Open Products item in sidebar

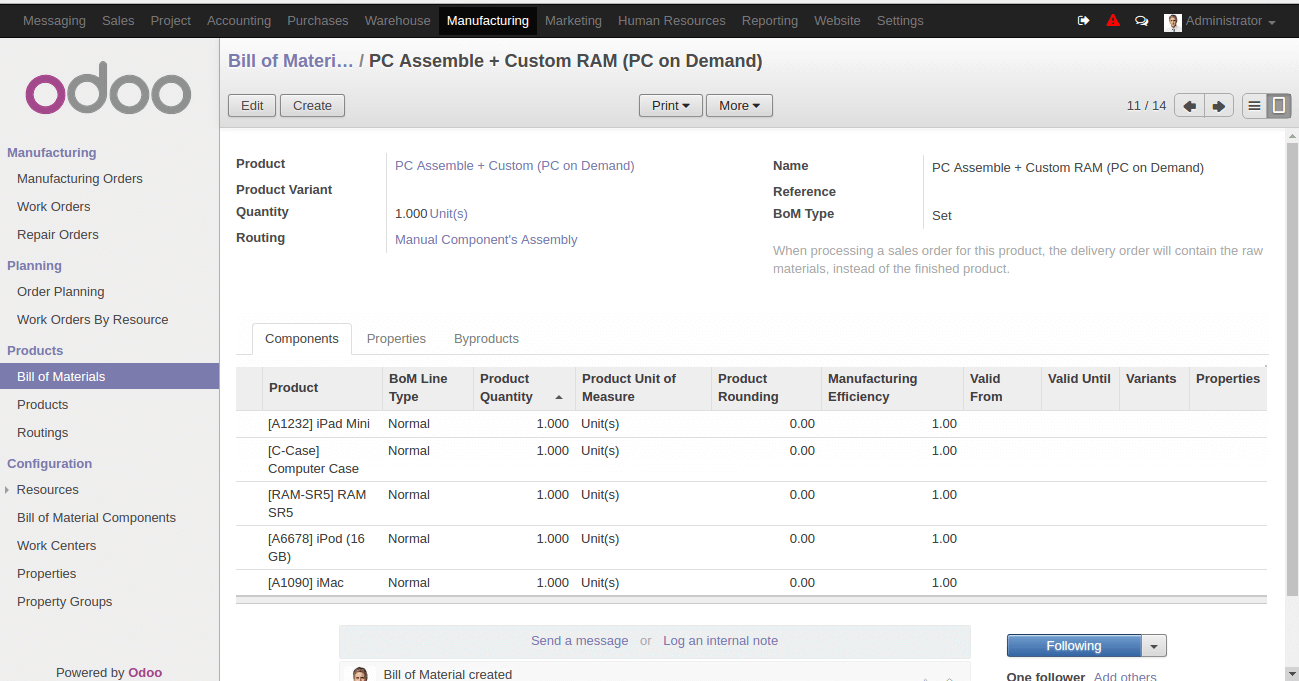[43, 405]
